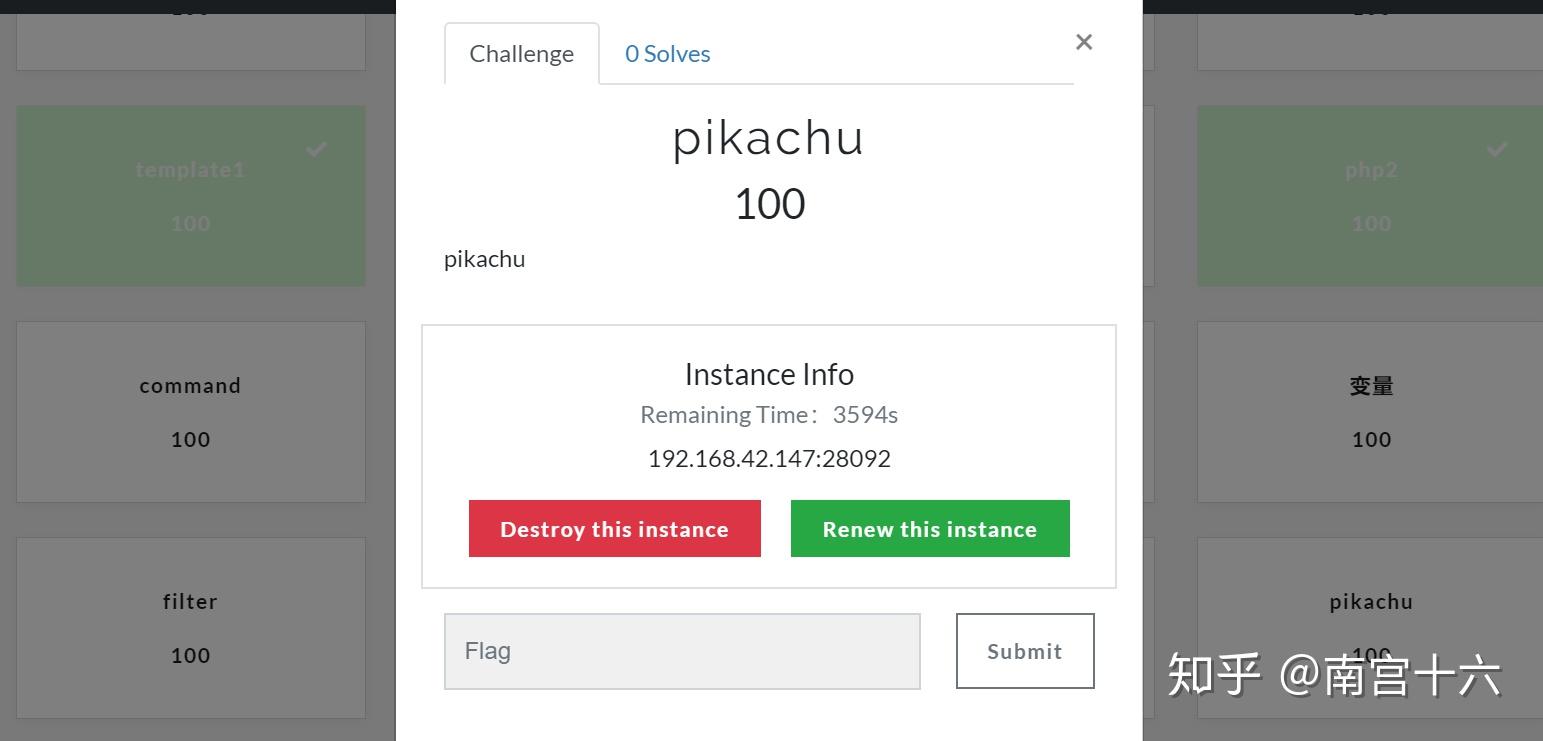Select the Challenge tab

point(521,54)
